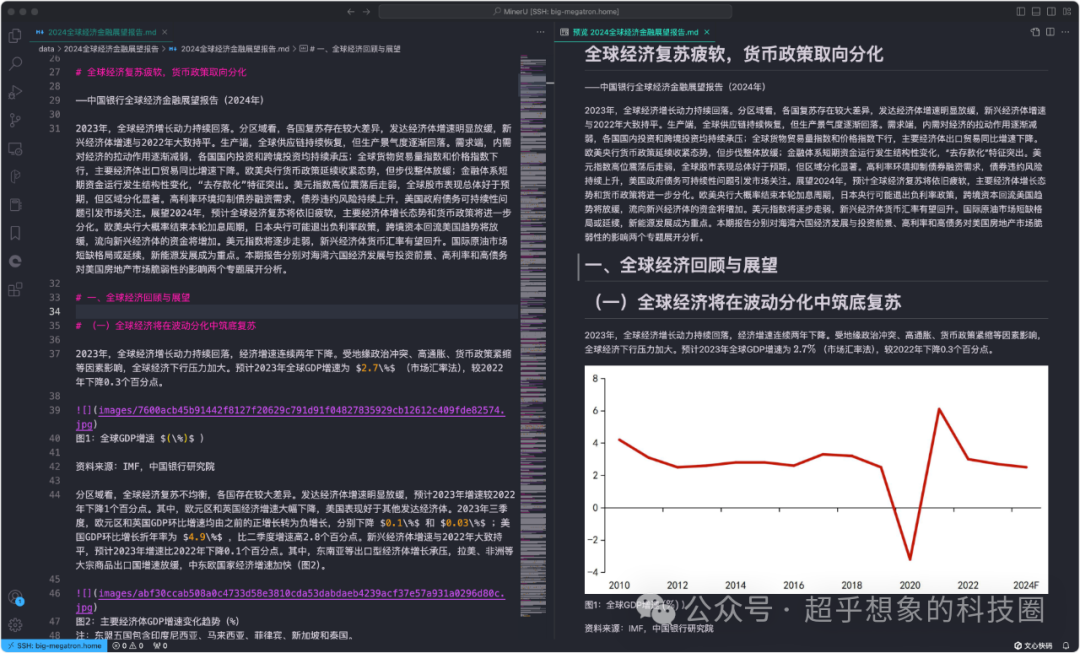The width and height of the screenshot is (1080, 653).
Task: Open the Extensions view
Action: pyautogui.click(x=13, y=289)
